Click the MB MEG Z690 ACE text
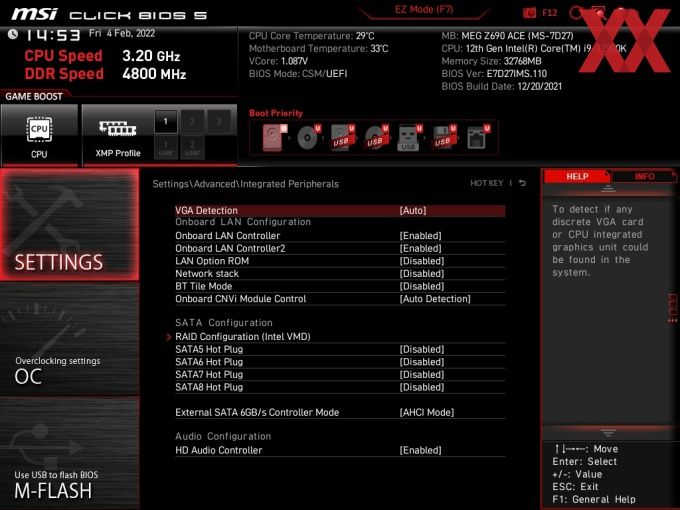The height and width of the screenshot is (510, 680). click(x=507, y=36)
